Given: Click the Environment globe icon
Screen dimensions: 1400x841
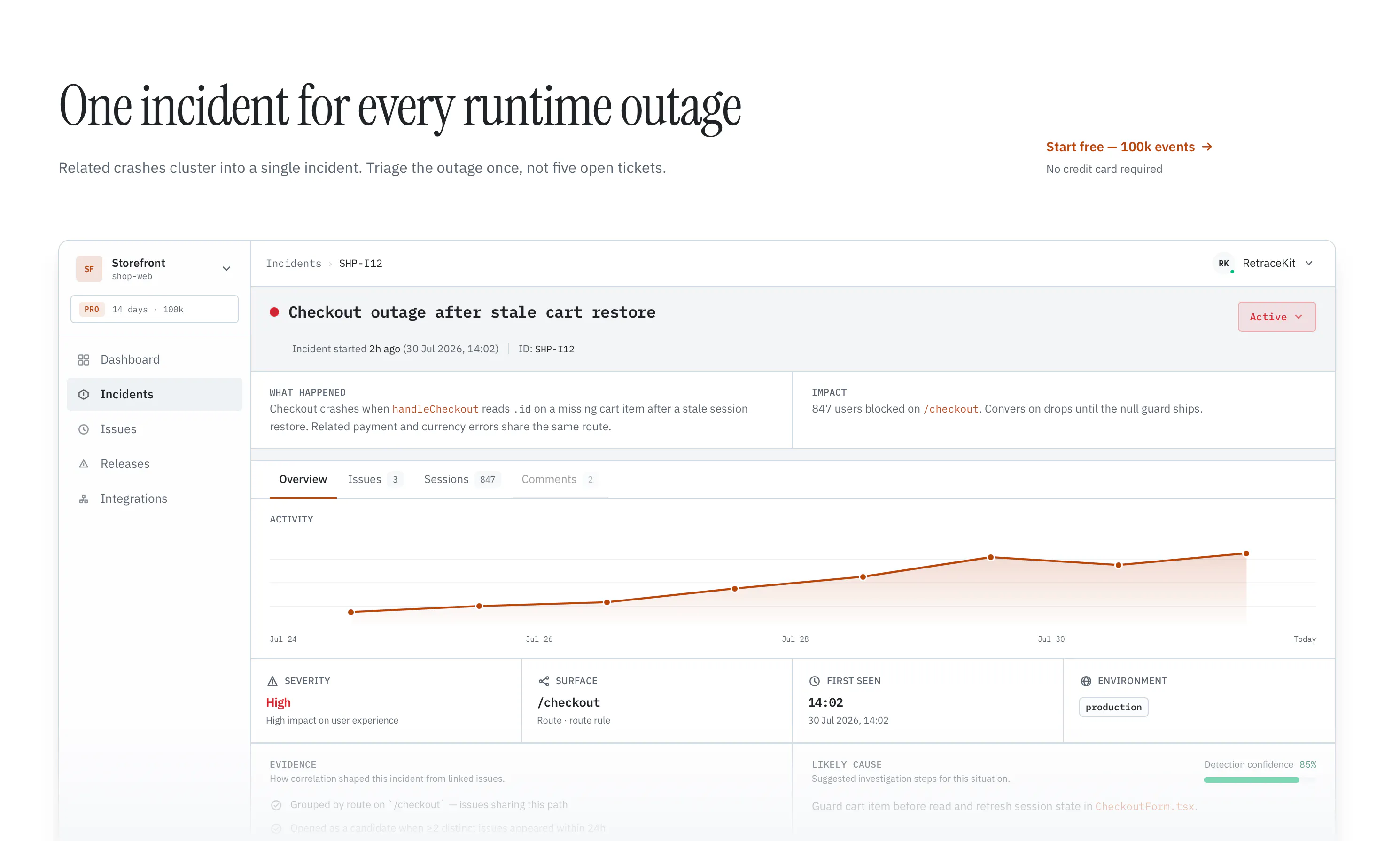Looking at the screenshot, I should point(1086,681).
